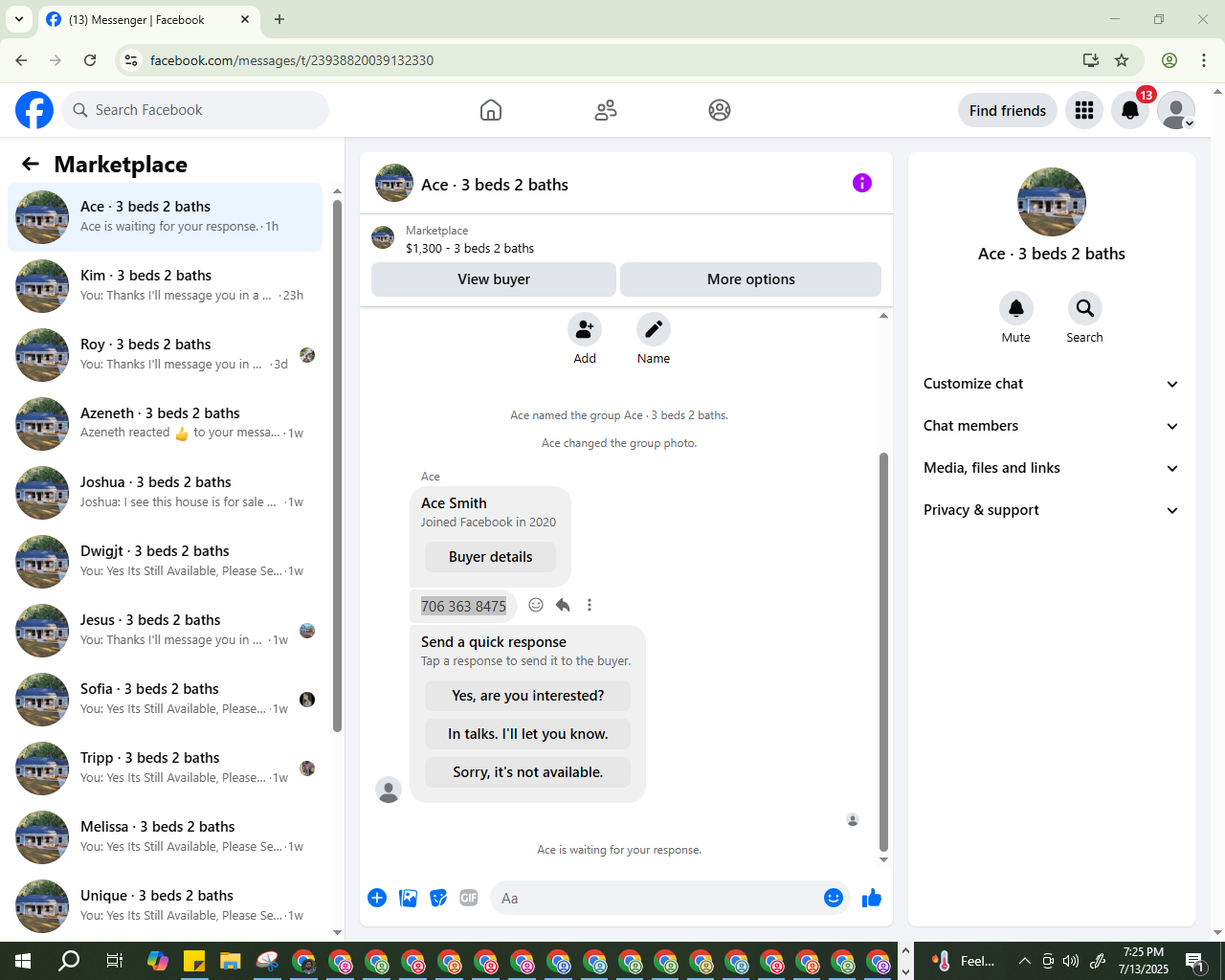Send quick response 'Yes, are you interested?'

528,696
